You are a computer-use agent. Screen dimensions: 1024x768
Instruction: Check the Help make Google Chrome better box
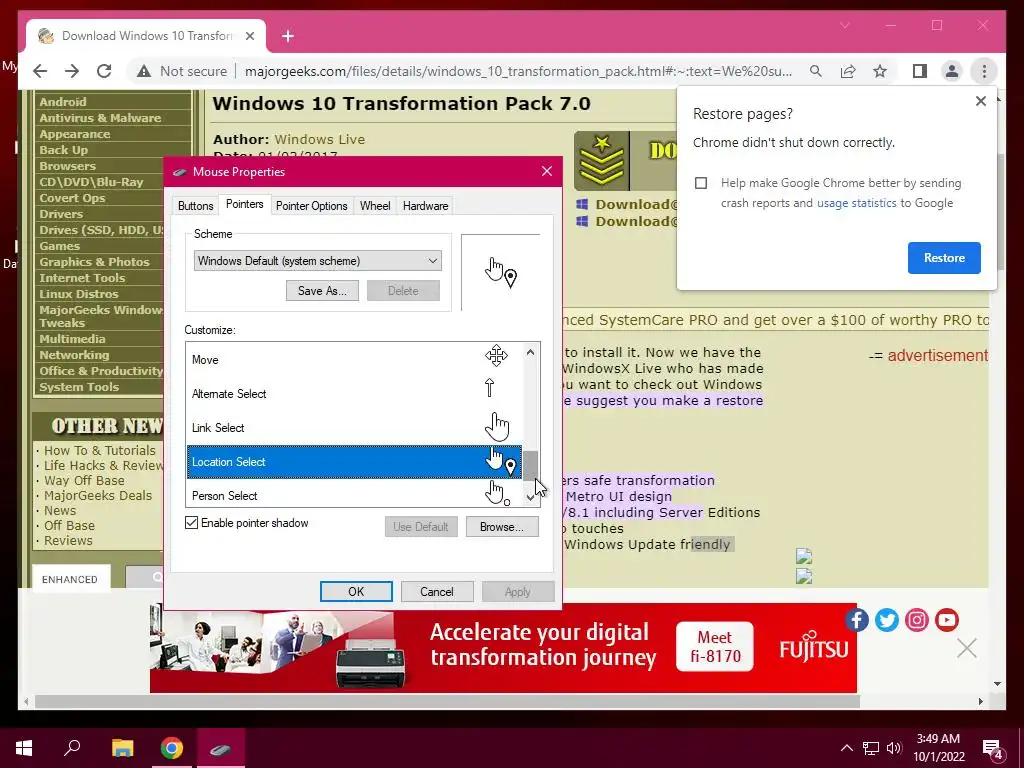(701, 183)
